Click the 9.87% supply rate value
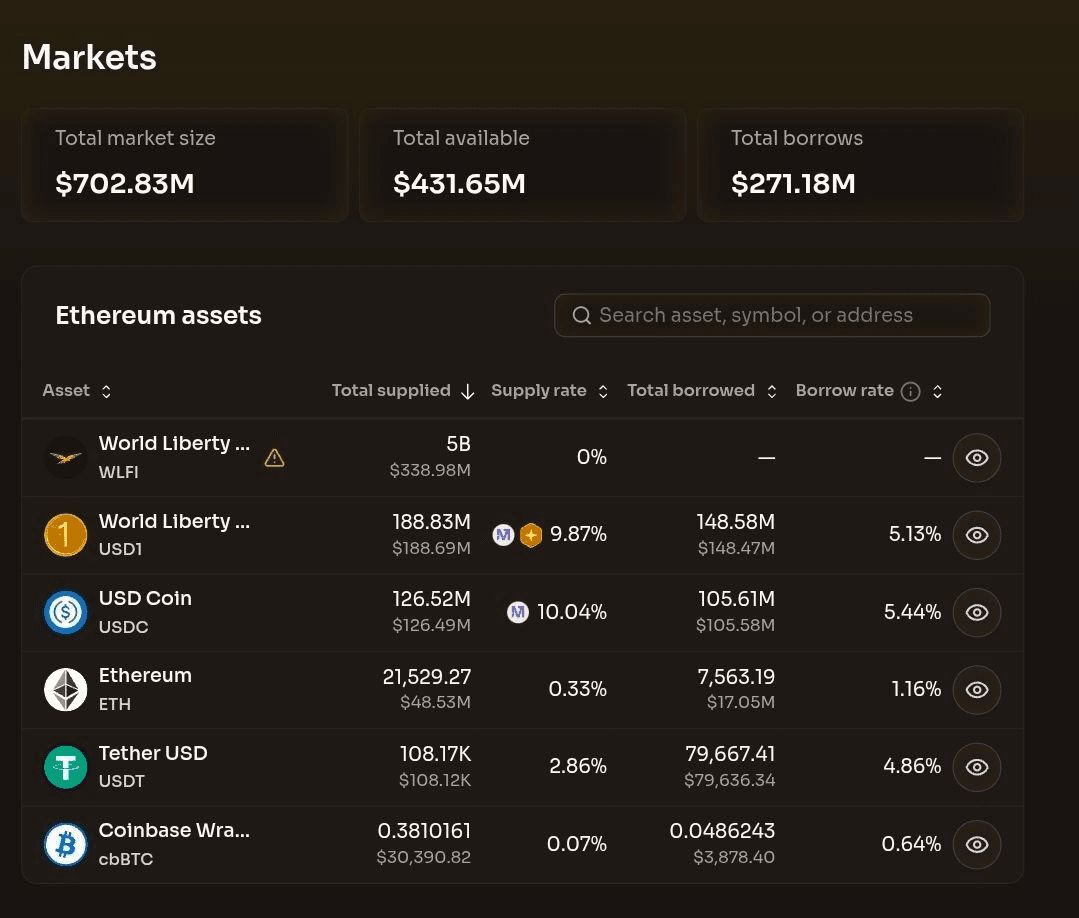The image size is (1079, 918). [578, 534]
